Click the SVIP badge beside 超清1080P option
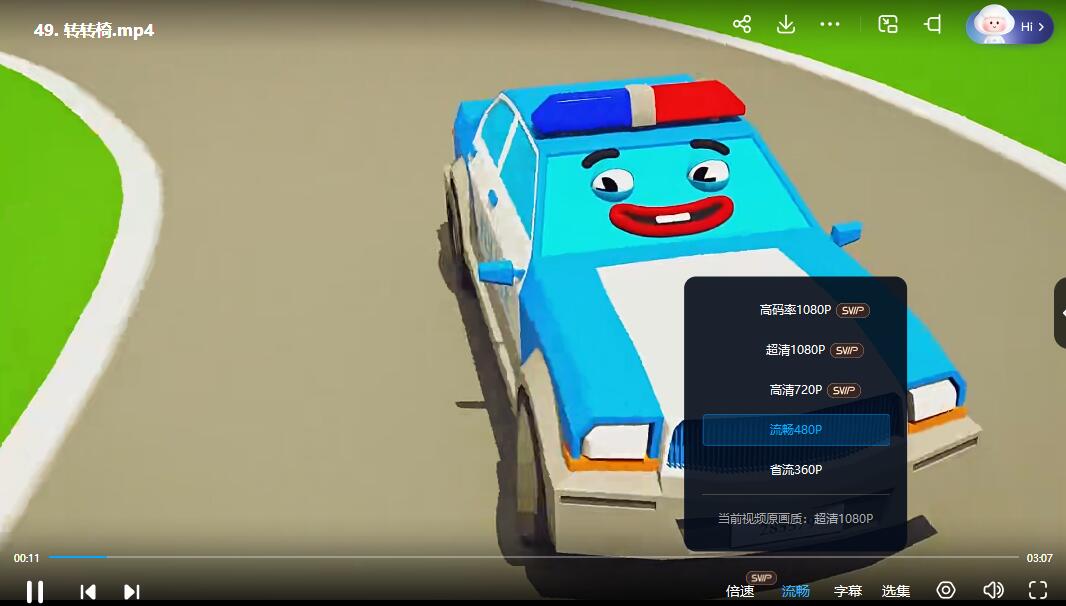This screenshot has height=606, width=1066. (x=846, y=351)
